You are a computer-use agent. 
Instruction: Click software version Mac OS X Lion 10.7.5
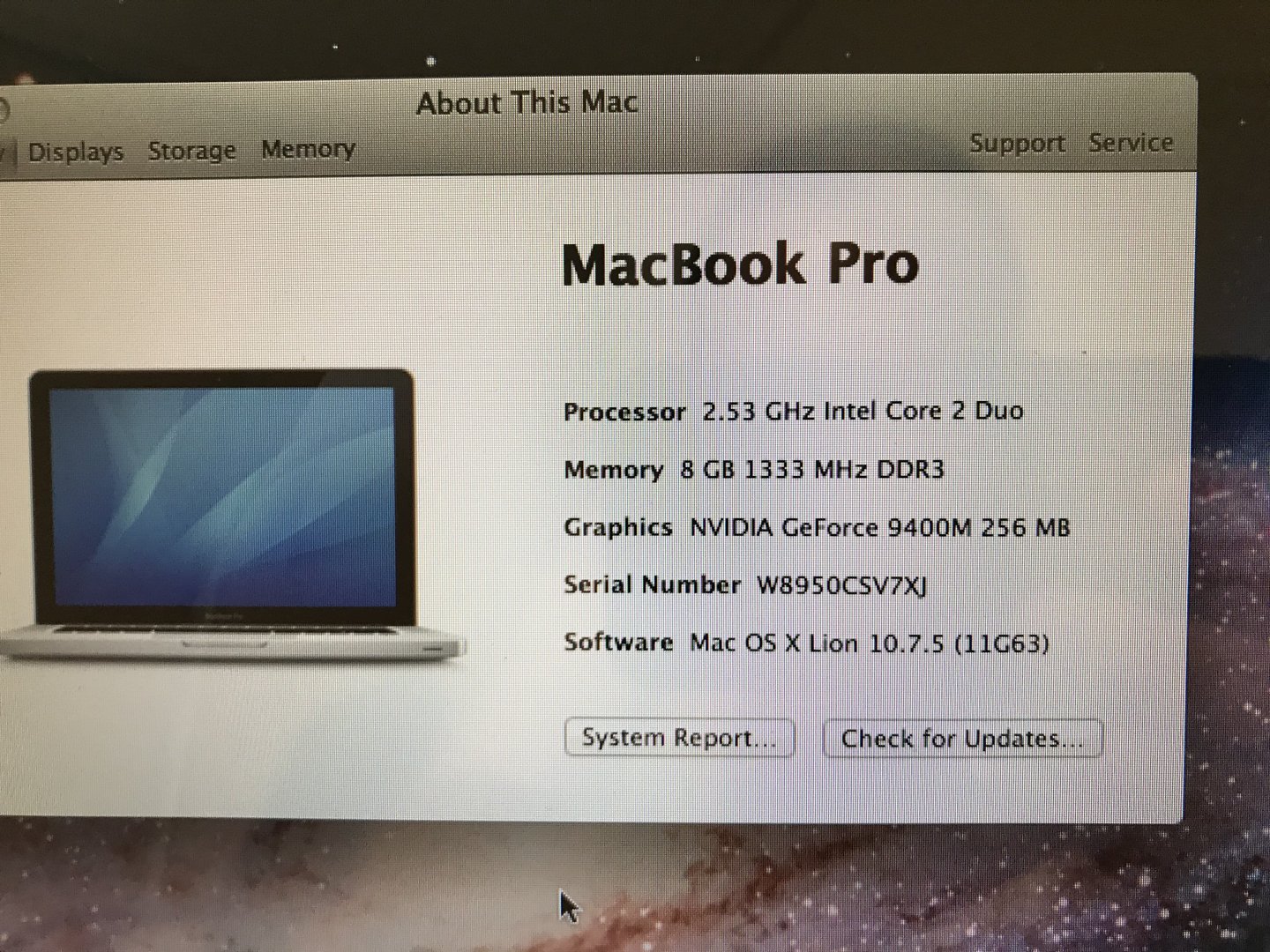click(x=870, y=643)
